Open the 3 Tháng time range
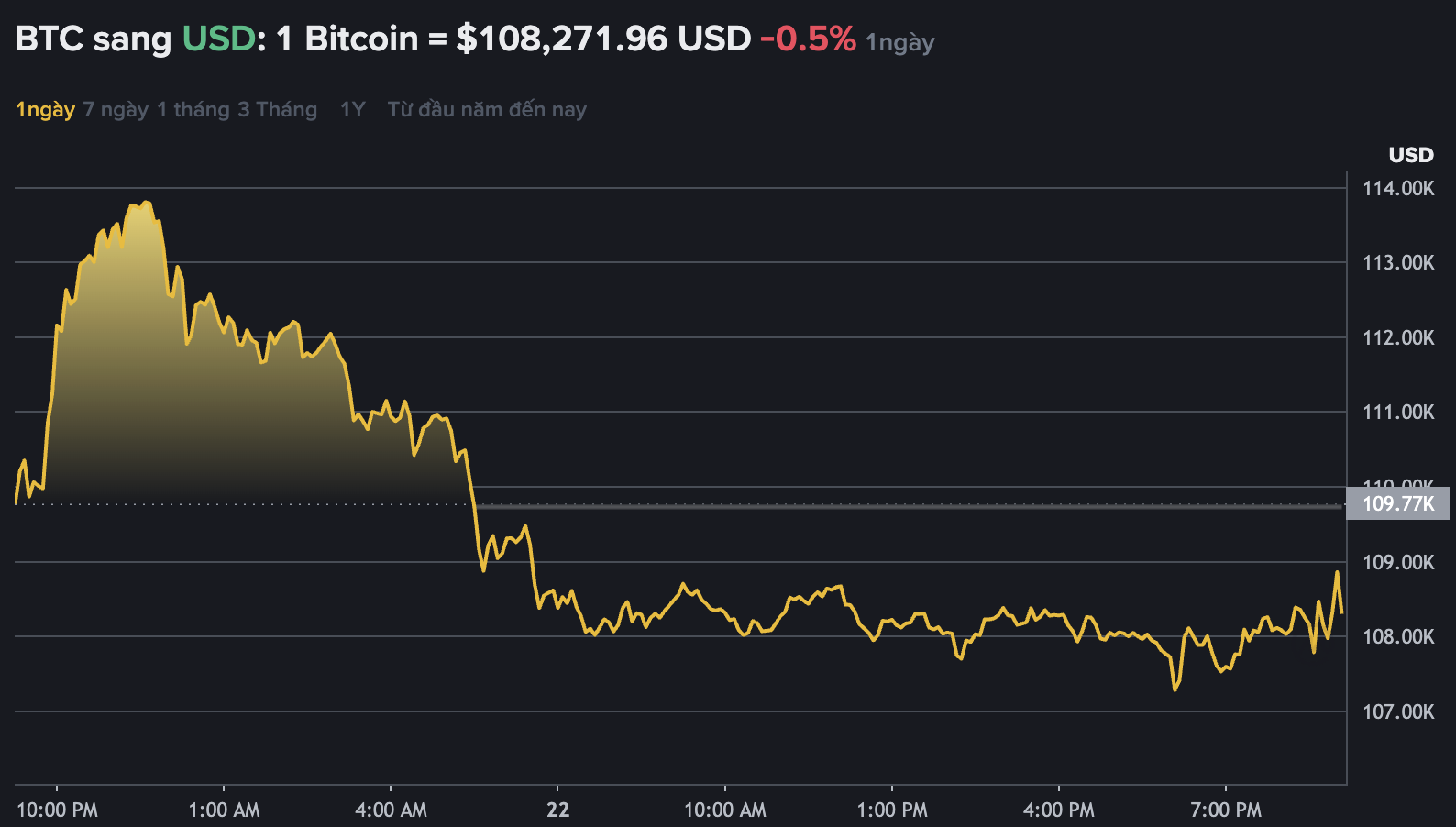 pyautogui.click(x=277, y=110)
